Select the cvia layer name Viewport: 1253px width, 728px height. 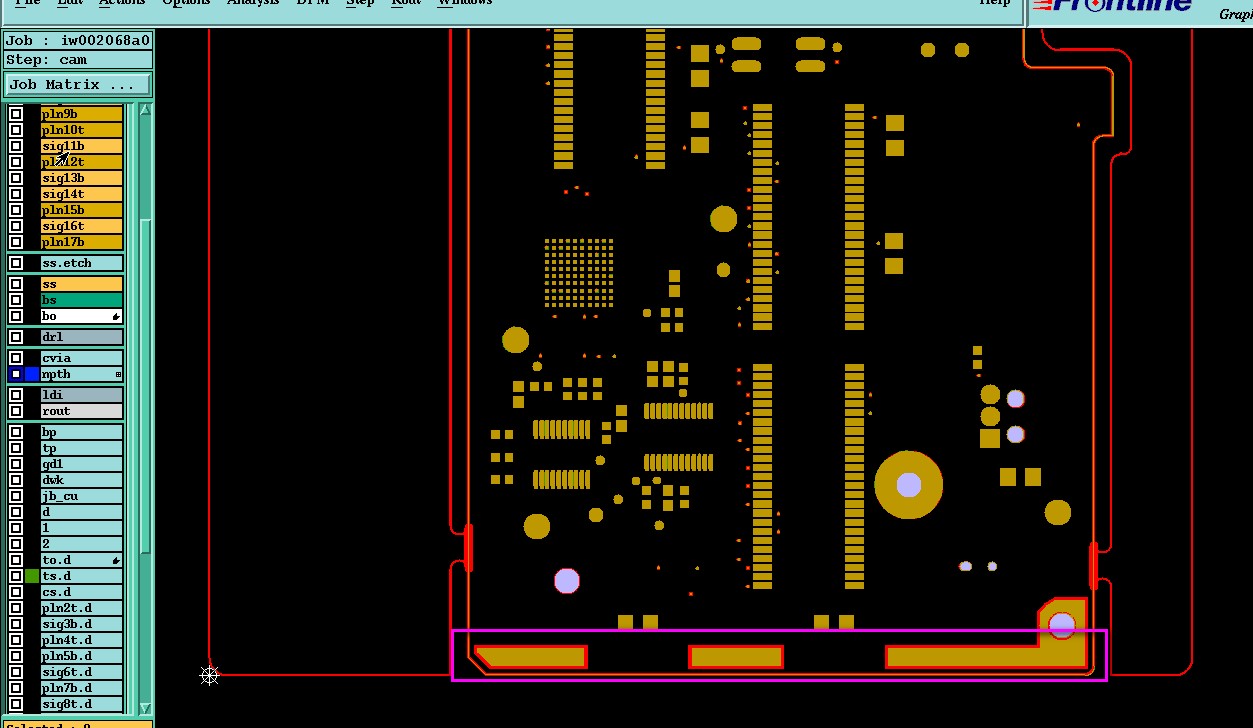coord(81,358)
